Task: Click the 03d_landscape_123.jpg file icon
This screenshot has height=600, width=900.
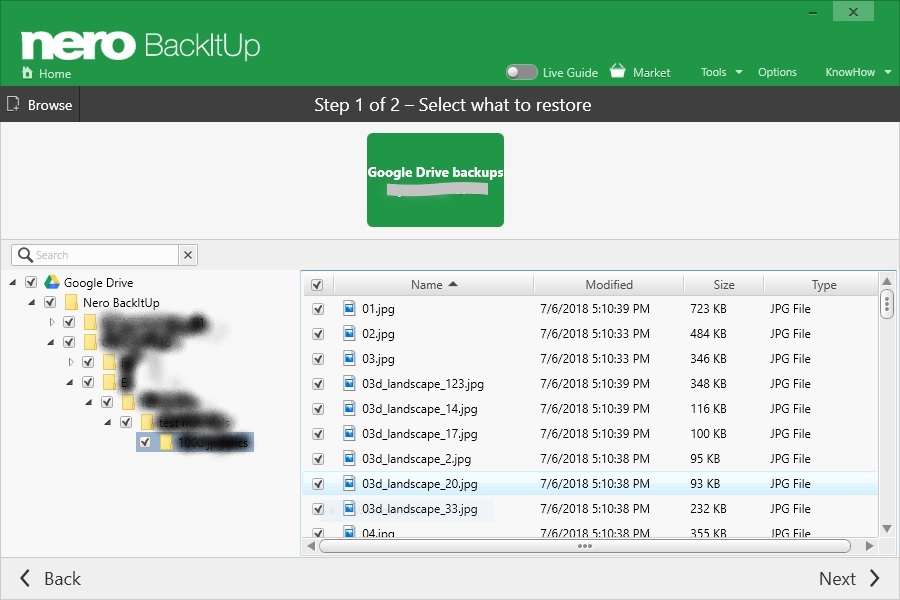Action: (349, 383)
